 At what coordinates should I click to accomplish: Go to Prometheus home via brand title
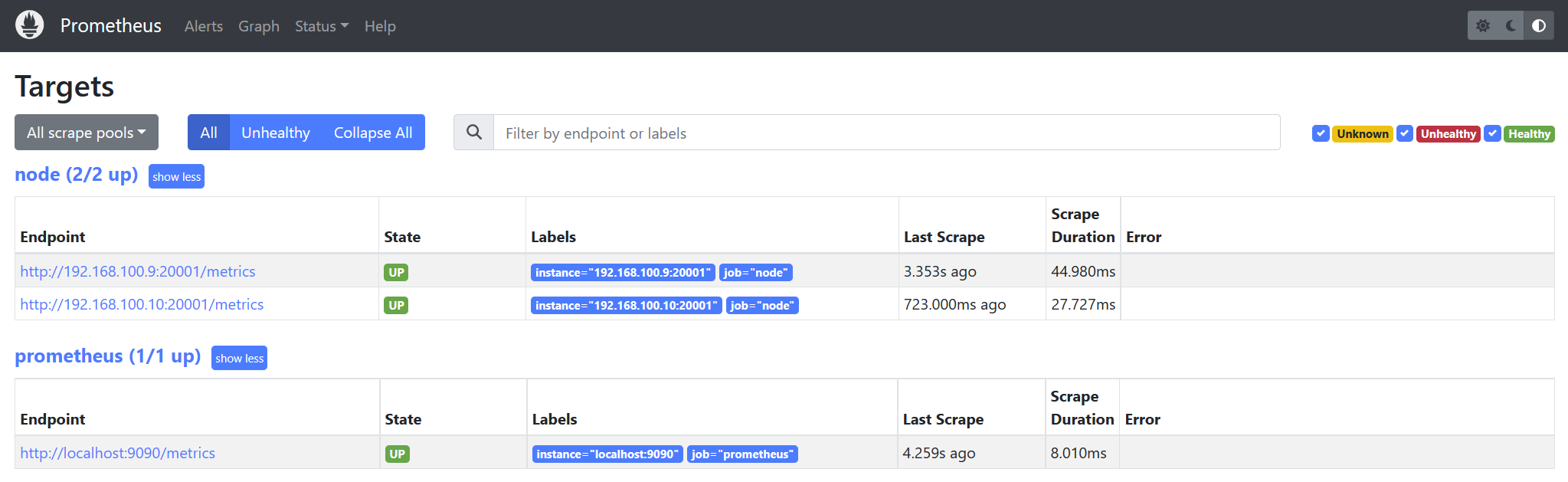coord(111,25)
